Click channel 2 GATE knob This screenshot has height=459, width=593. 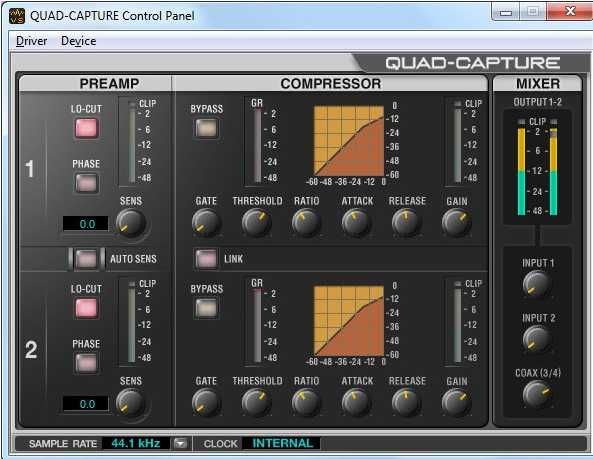click(x=206, y=403)
